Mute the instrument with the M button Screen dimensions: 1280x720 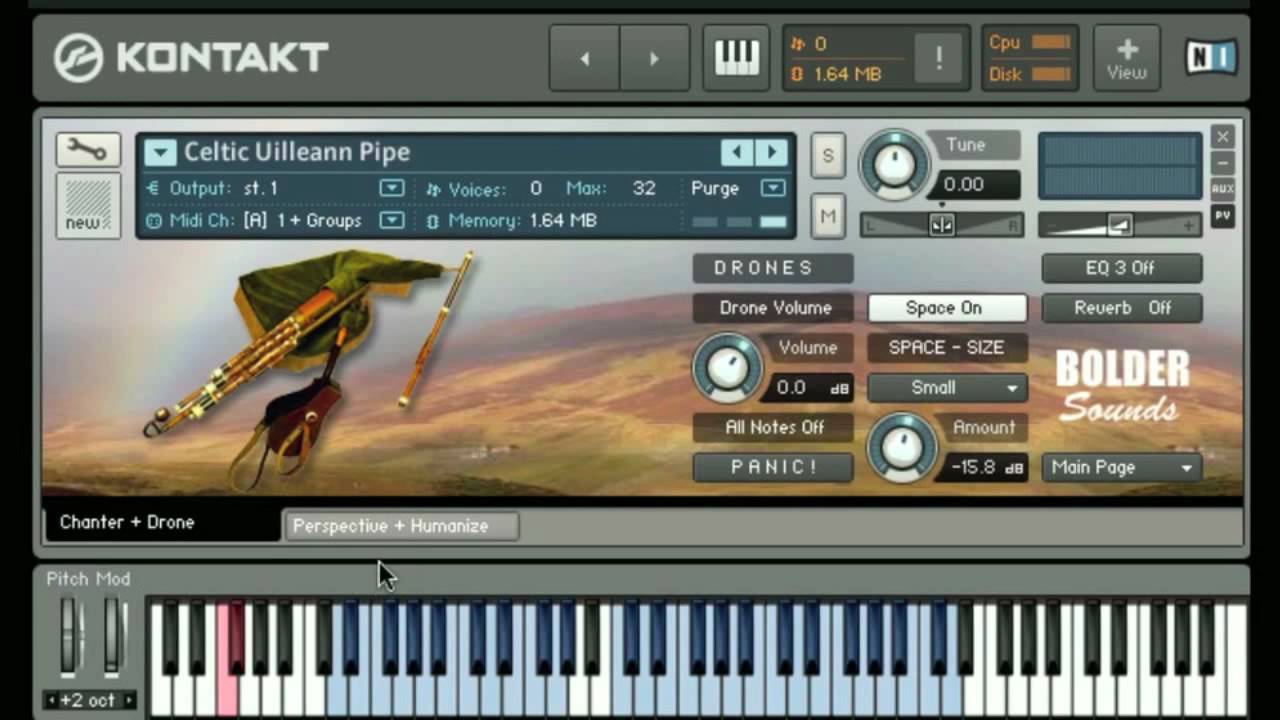click(828, 216)
